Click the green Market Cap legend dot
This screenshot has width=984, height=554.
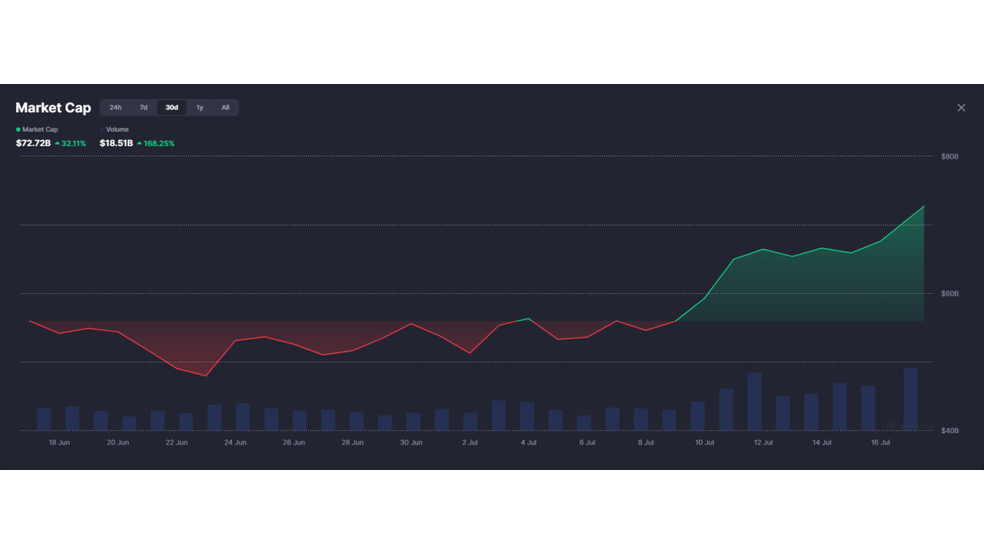[18, 129]
